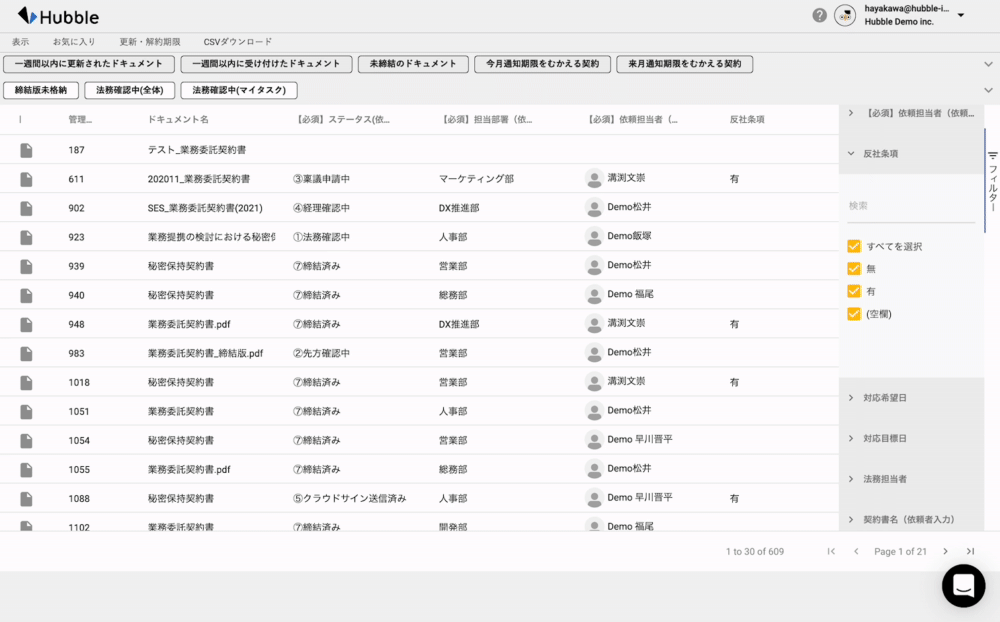Open the フィルター side panel tab

[992, 180]
